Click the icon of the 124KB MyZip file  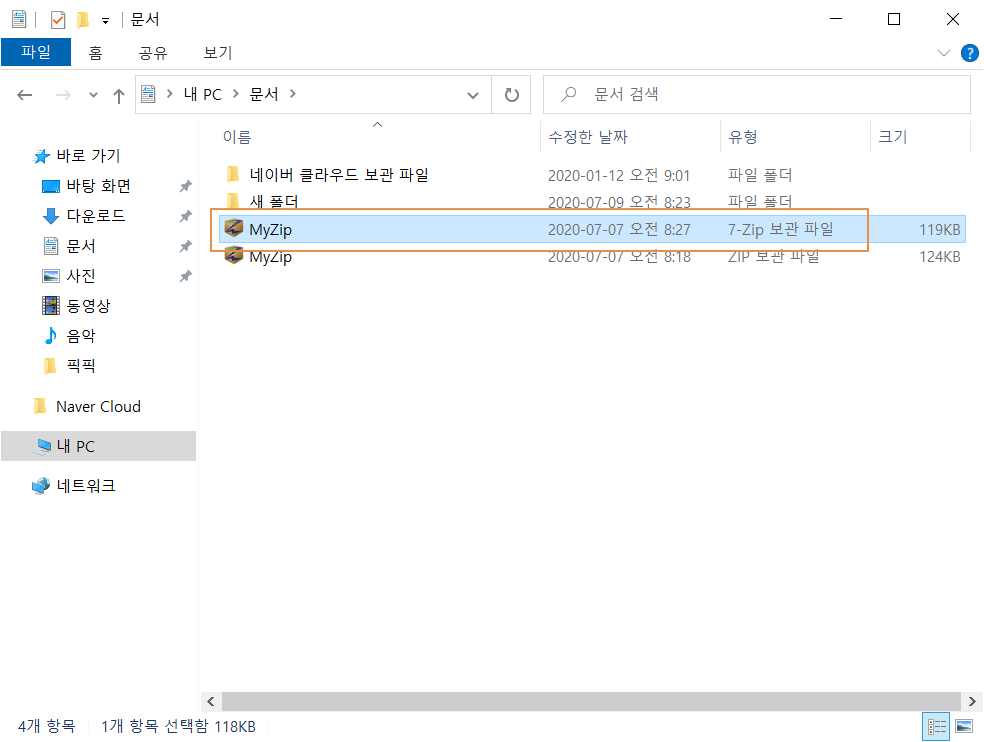(x=233, y=254)
